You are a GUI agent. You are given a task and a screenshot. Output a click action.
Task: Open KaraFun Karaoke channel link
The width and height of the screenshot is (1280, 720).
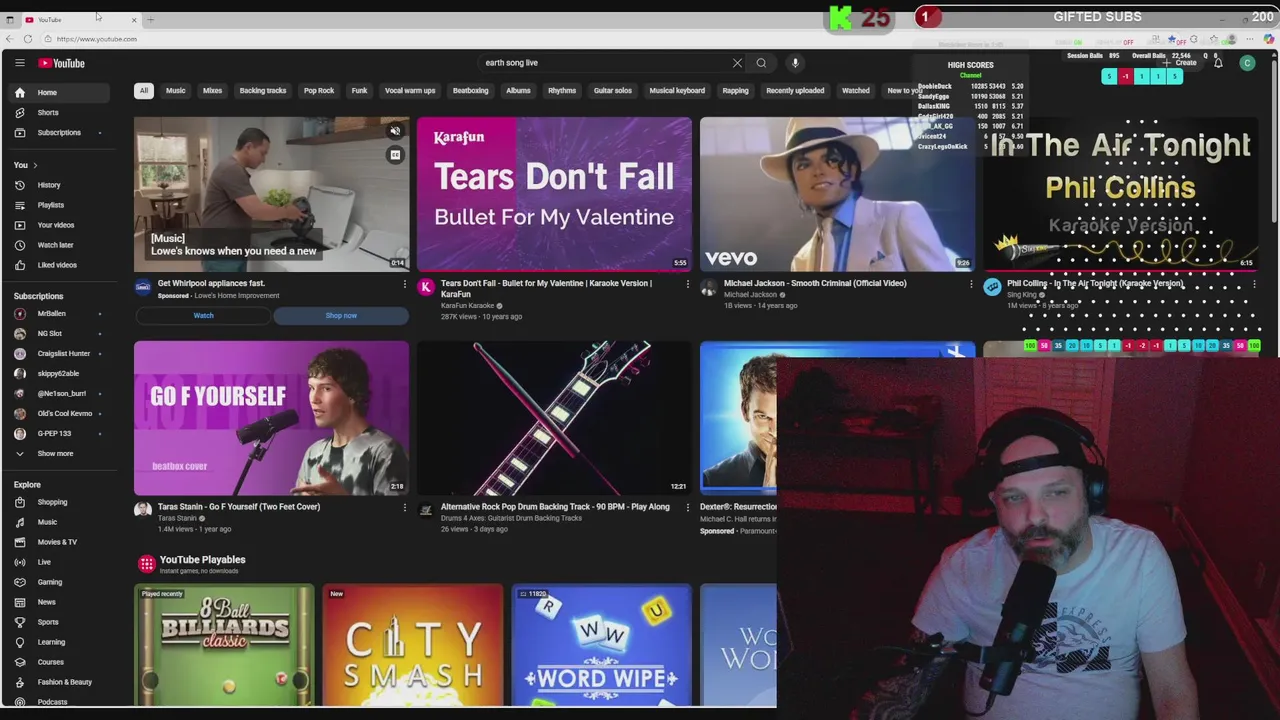(467, 306)
